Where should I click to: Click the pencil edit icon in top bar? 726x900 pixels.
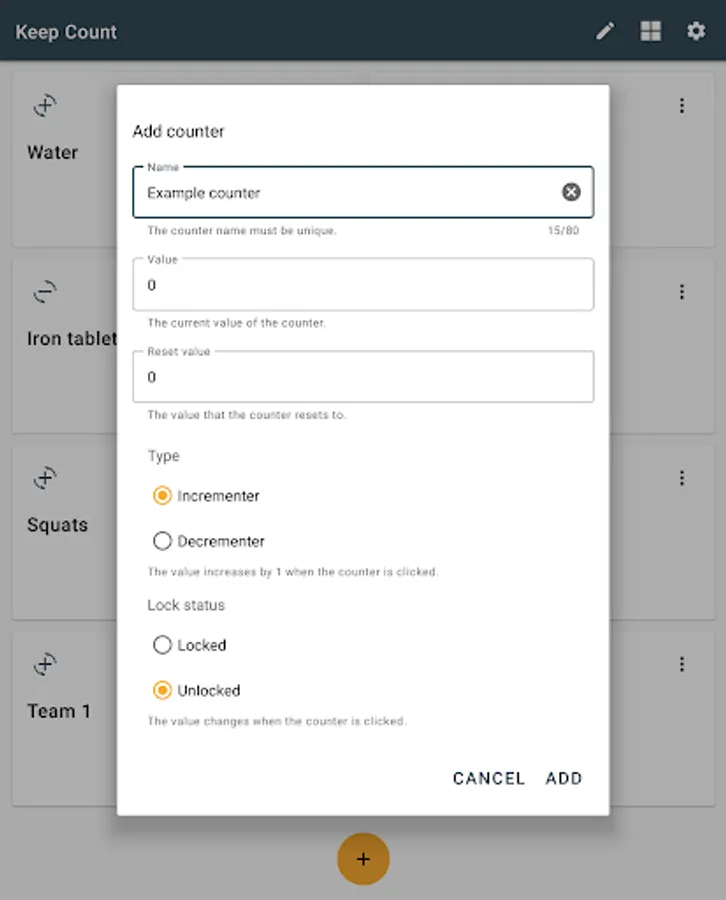pos(604,31)
